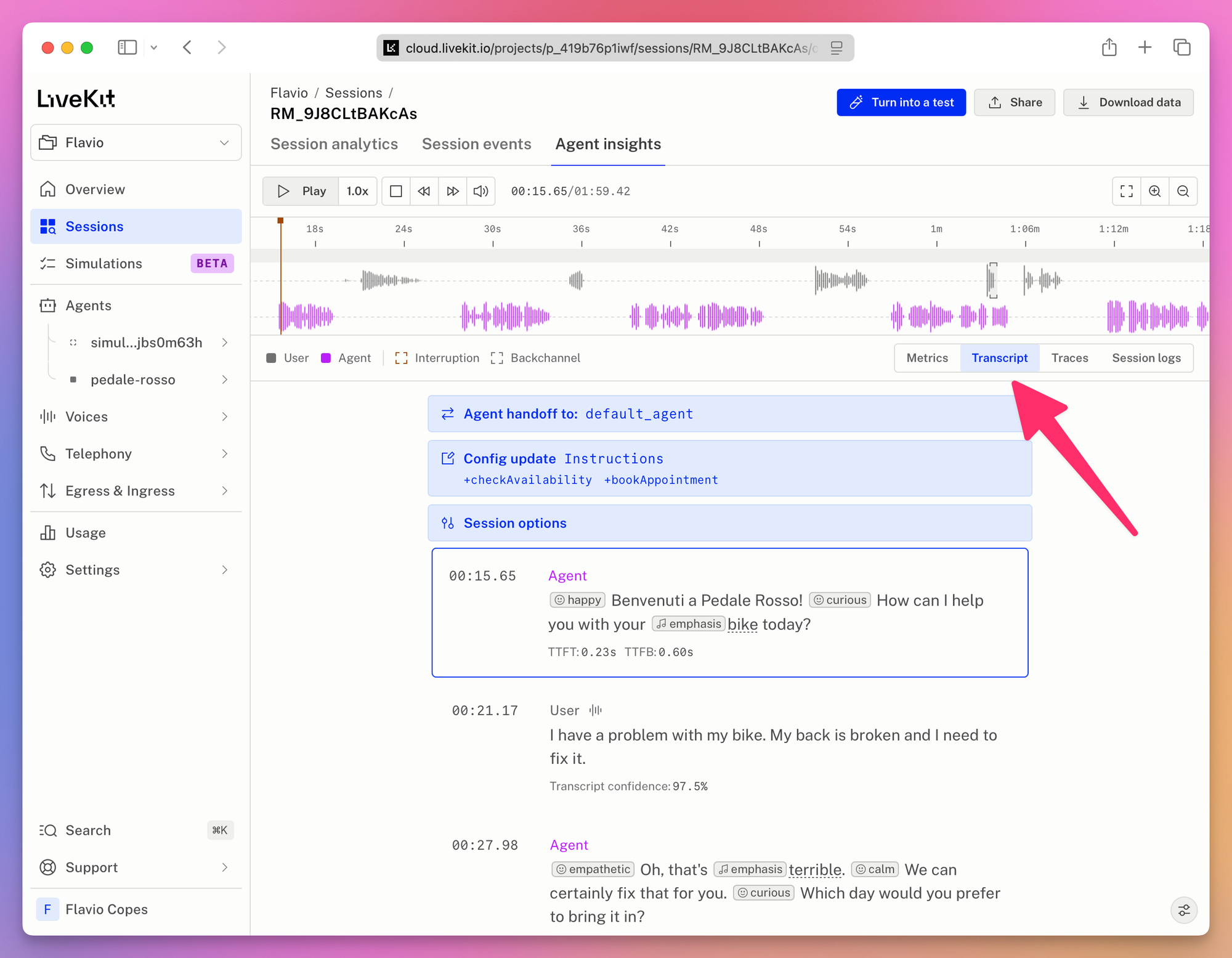Rewind the audio with the skip-back icon
The height and width of the screenshot is (958, 1232).
[424, 191]
